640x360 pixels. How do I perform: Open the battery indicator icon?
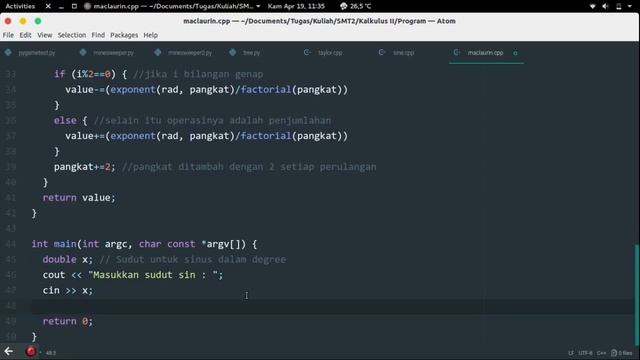coord(619,6)
